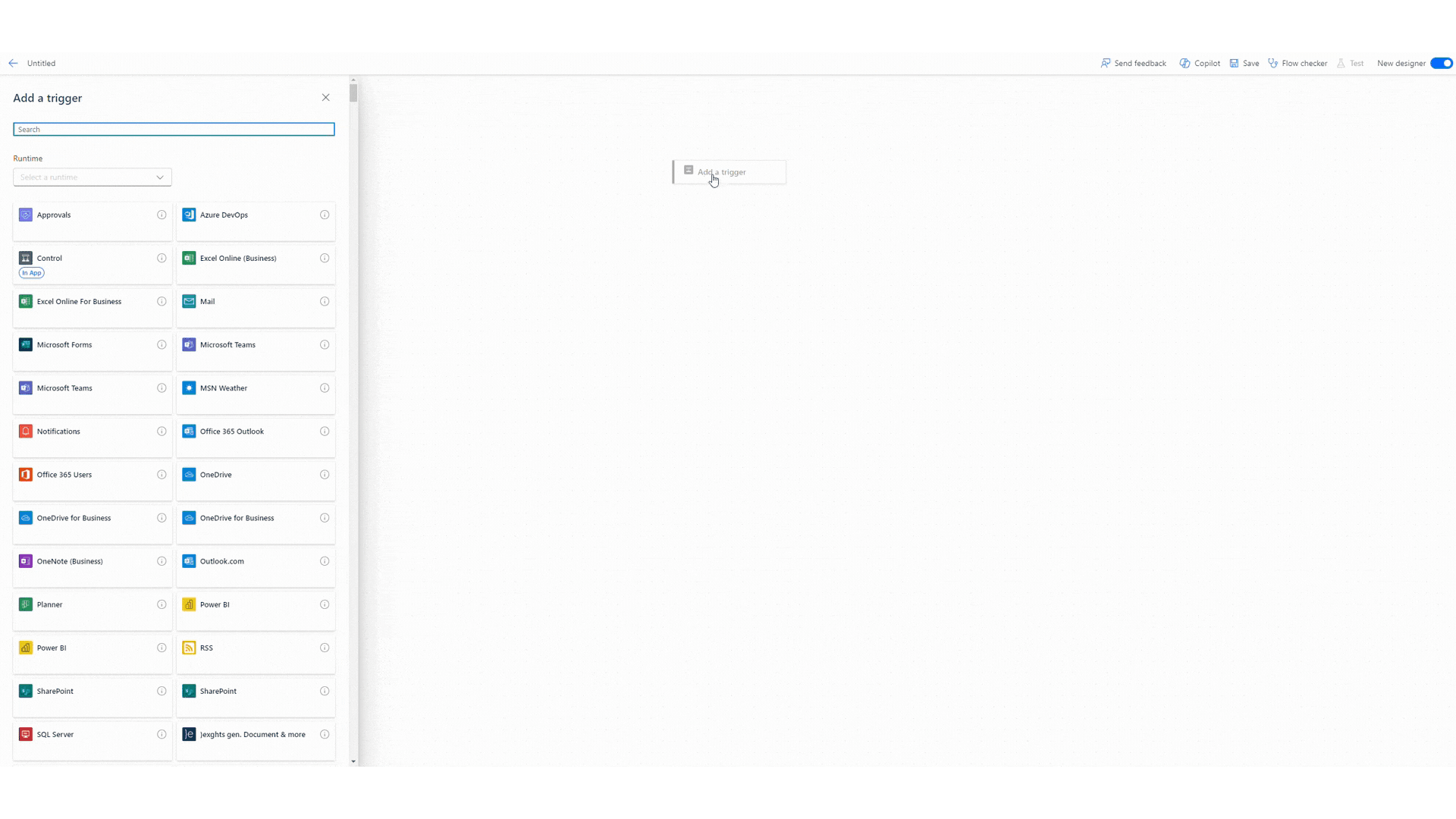1456x819 pixels.
Task: Click the Add a trigger panel heading
Action: point(48,98)
